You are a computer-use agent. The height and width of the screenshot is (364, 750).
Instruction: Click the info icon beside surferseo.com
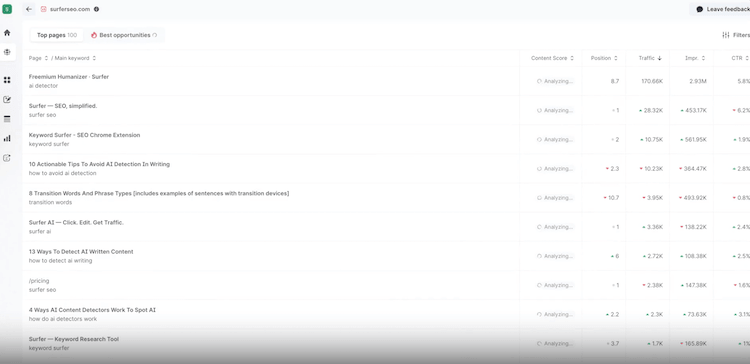(97, 9)
